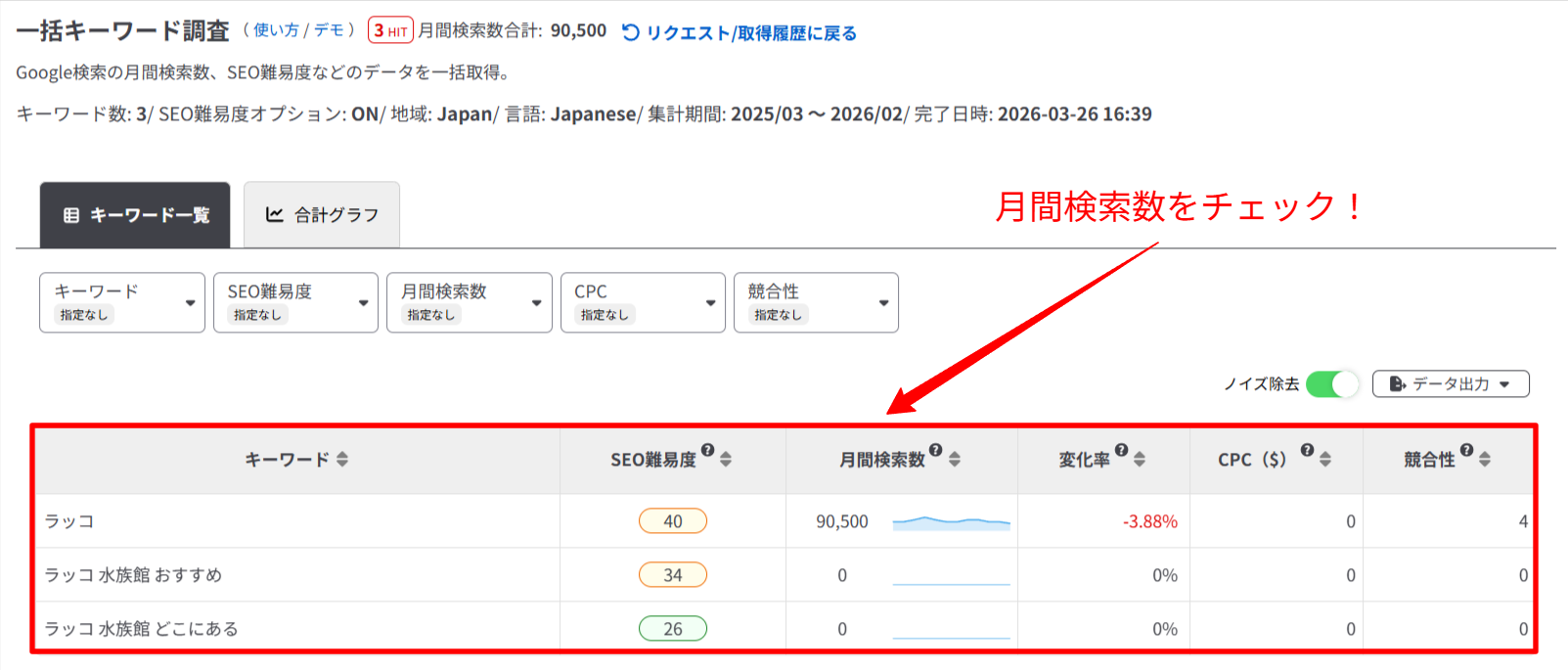The width and height of the screenshot is (1568, 670).
Task: Open the 月間検索数 filter dropdown
Action: 470,302
